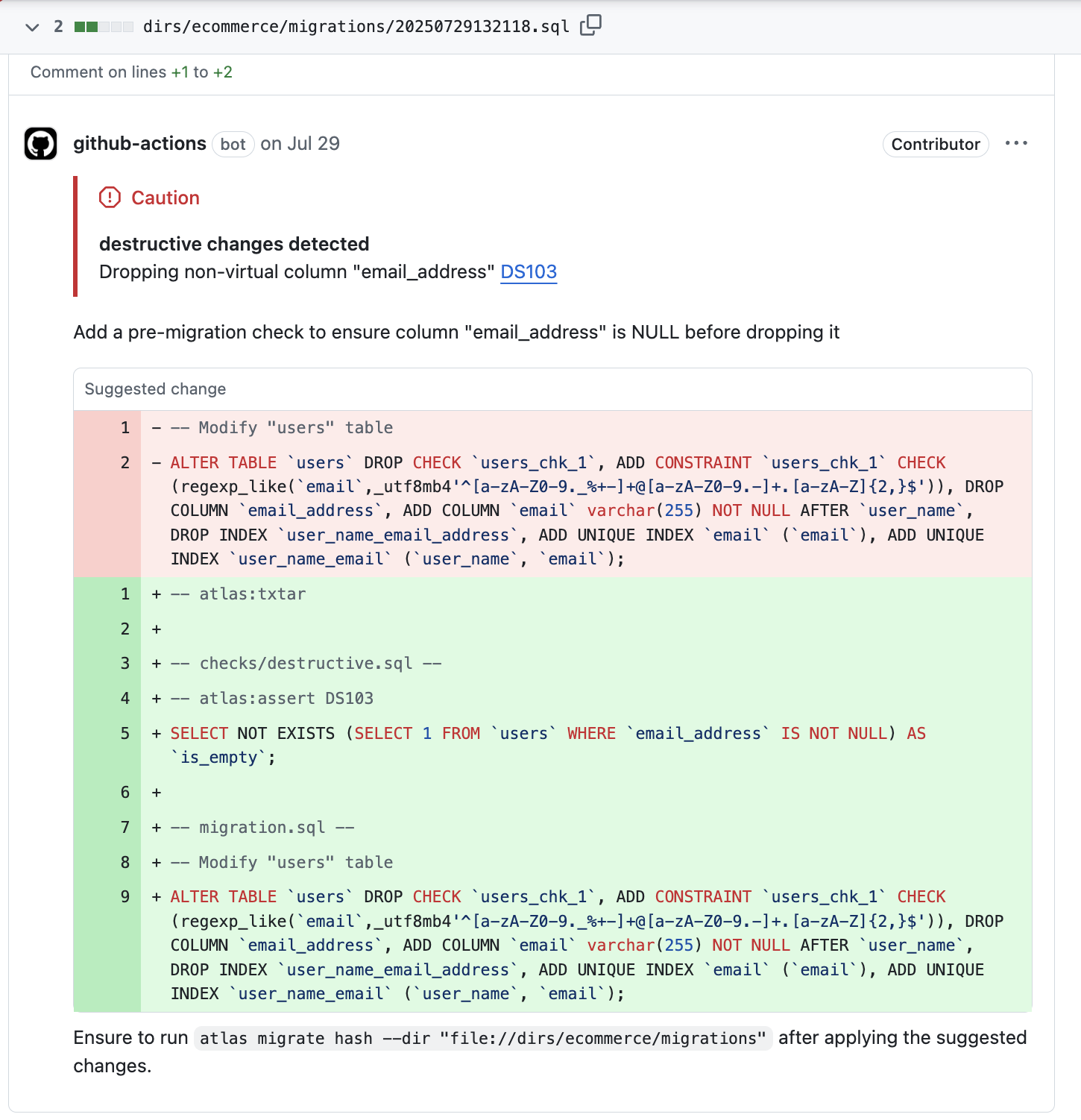The width and height of the screenshot is (1081, 1120).
Task: Copy the file path using the copy icon
Action: tap(590, 25)
